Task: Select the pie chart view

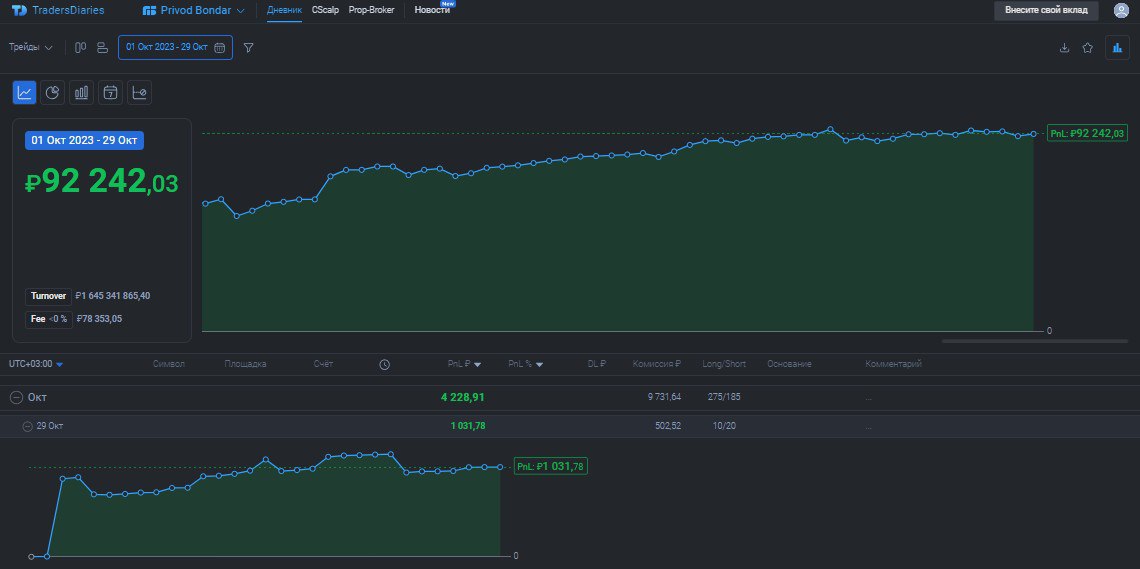Action: (x=52, y=92)
